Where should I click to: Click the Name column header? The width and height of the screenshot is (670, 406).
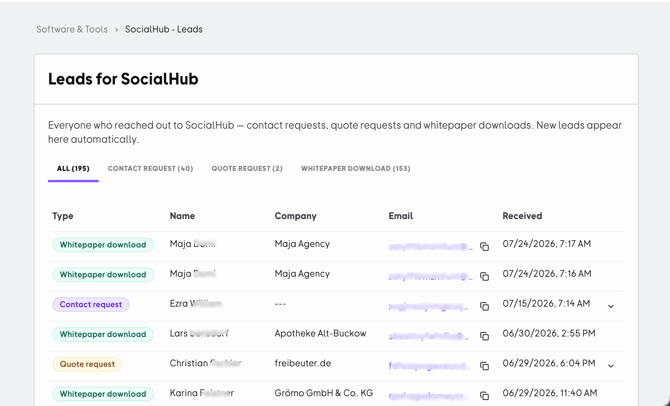(x=182, y=216)
